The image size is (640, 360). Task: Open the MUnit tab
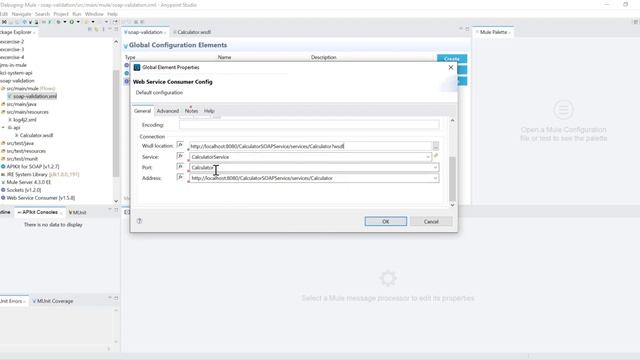coord(78,212)
